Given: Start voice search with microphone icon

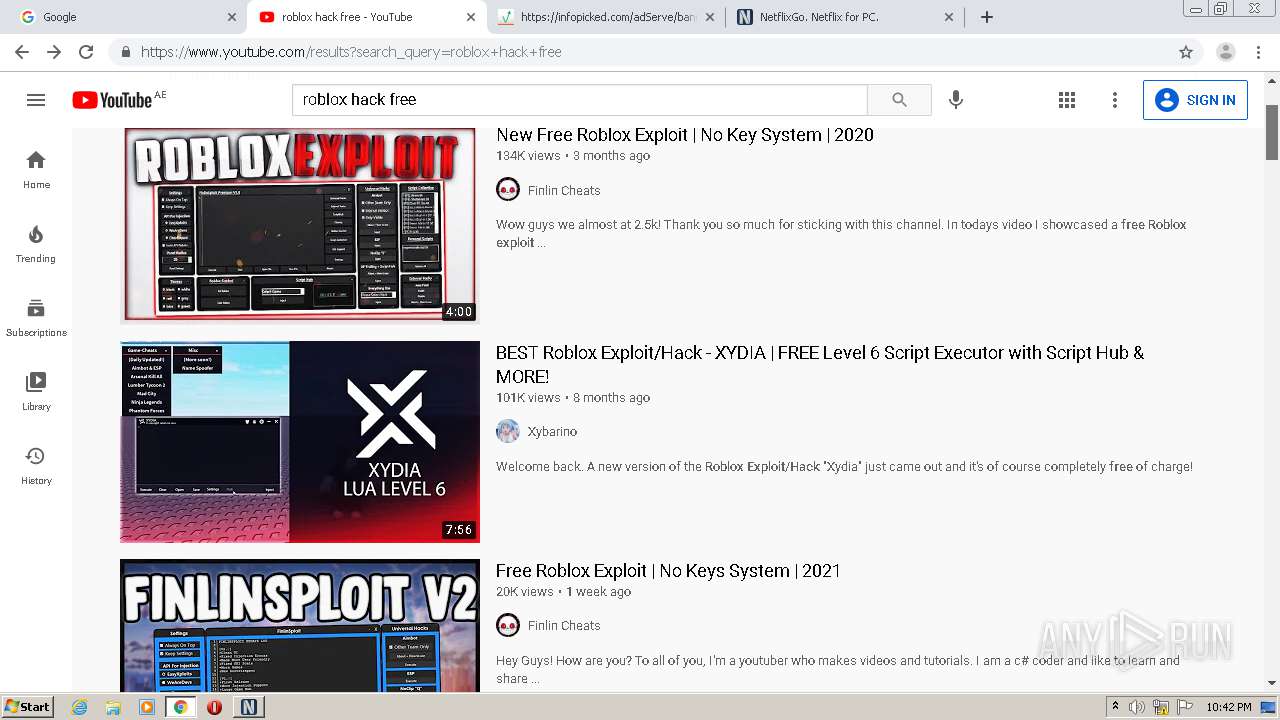Looking at the screenshot, I should [x=956, y=100].
